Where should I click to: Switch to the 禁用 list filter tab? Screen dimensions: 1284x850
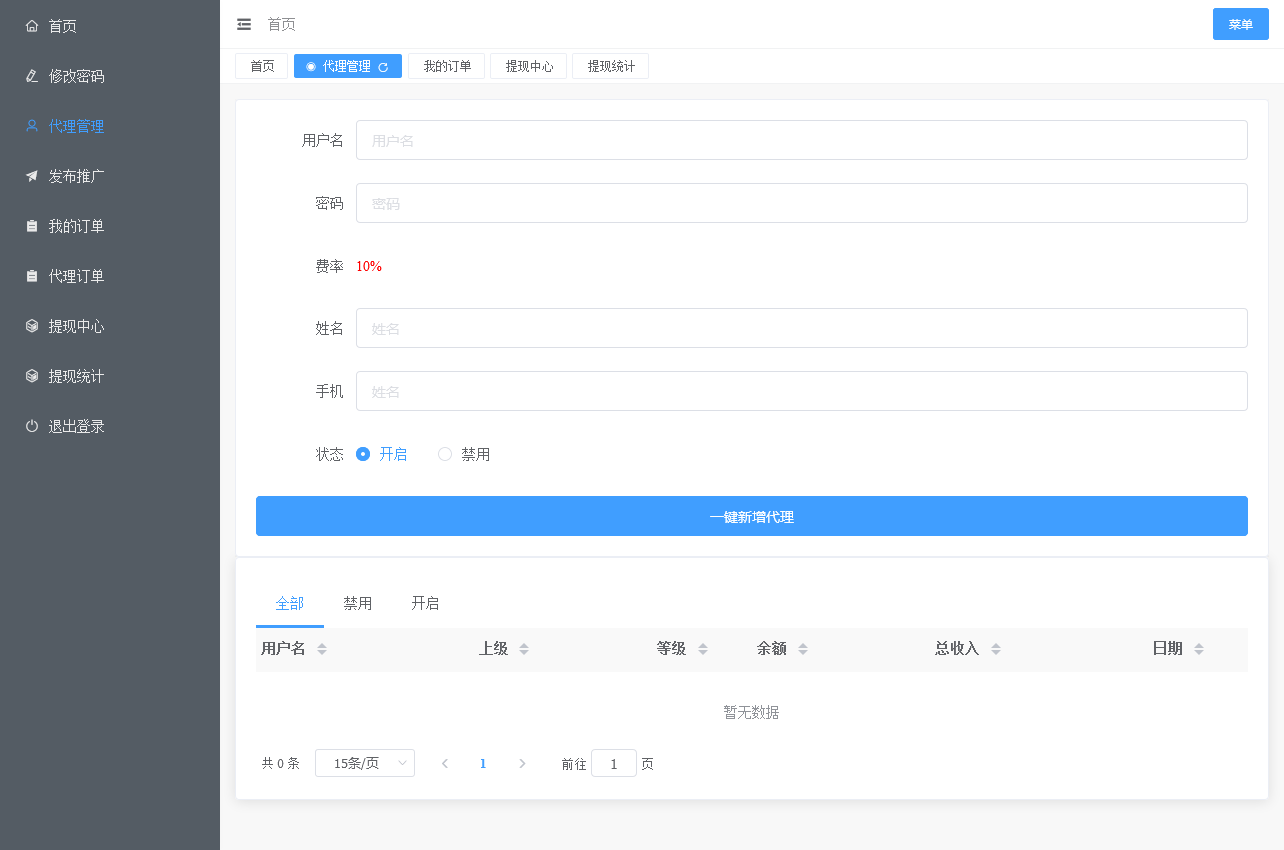click(x=357, y=603)
